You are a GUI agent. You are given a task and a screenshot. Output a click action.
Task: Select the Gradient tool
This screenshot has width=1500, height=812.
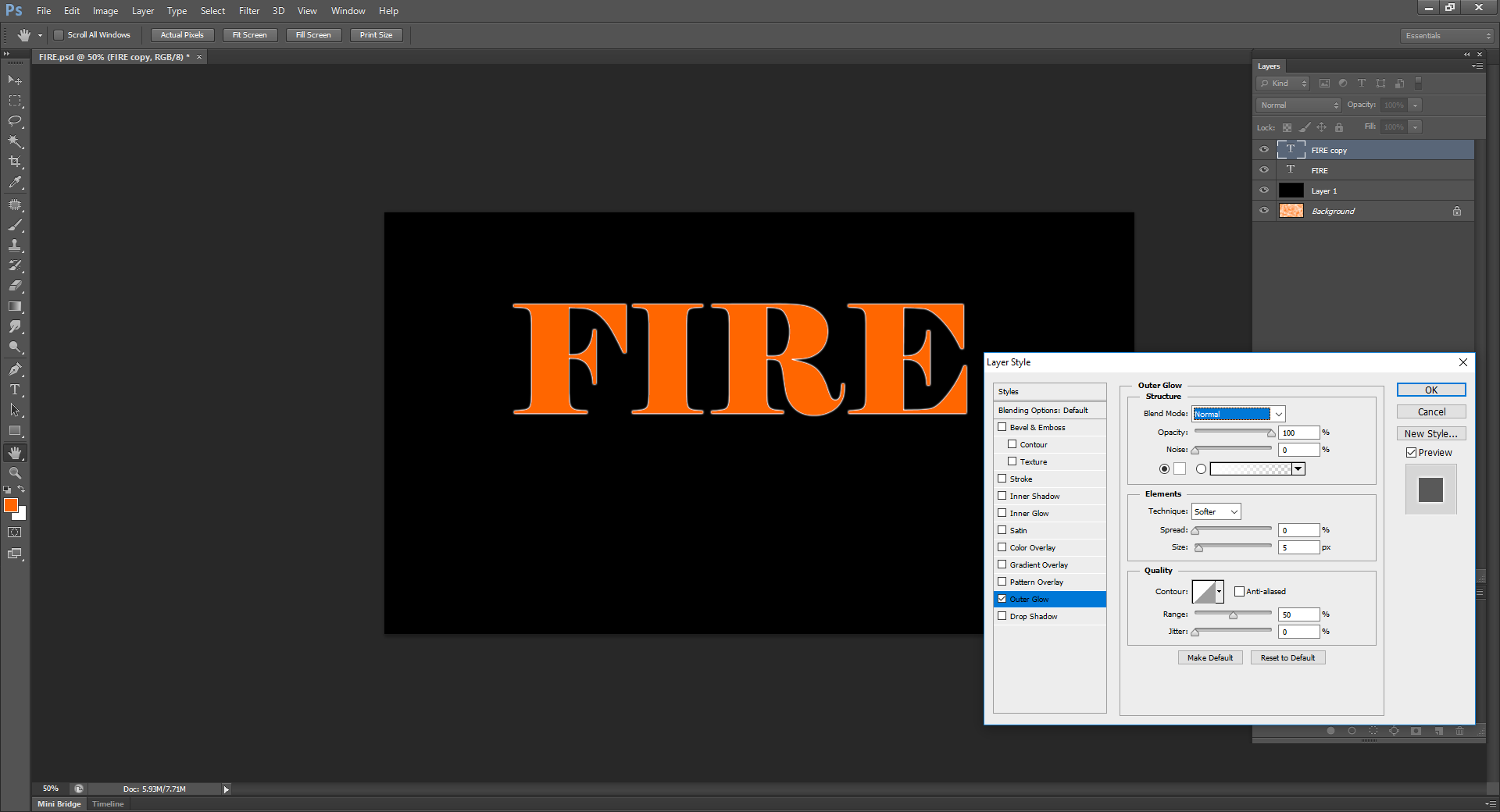click(15, 306)
